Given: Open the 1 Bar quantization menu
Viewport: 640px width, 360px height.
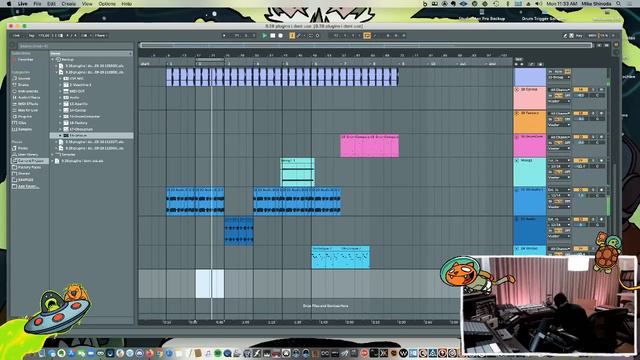Looking at the screenshot, I should pos(100,36).
